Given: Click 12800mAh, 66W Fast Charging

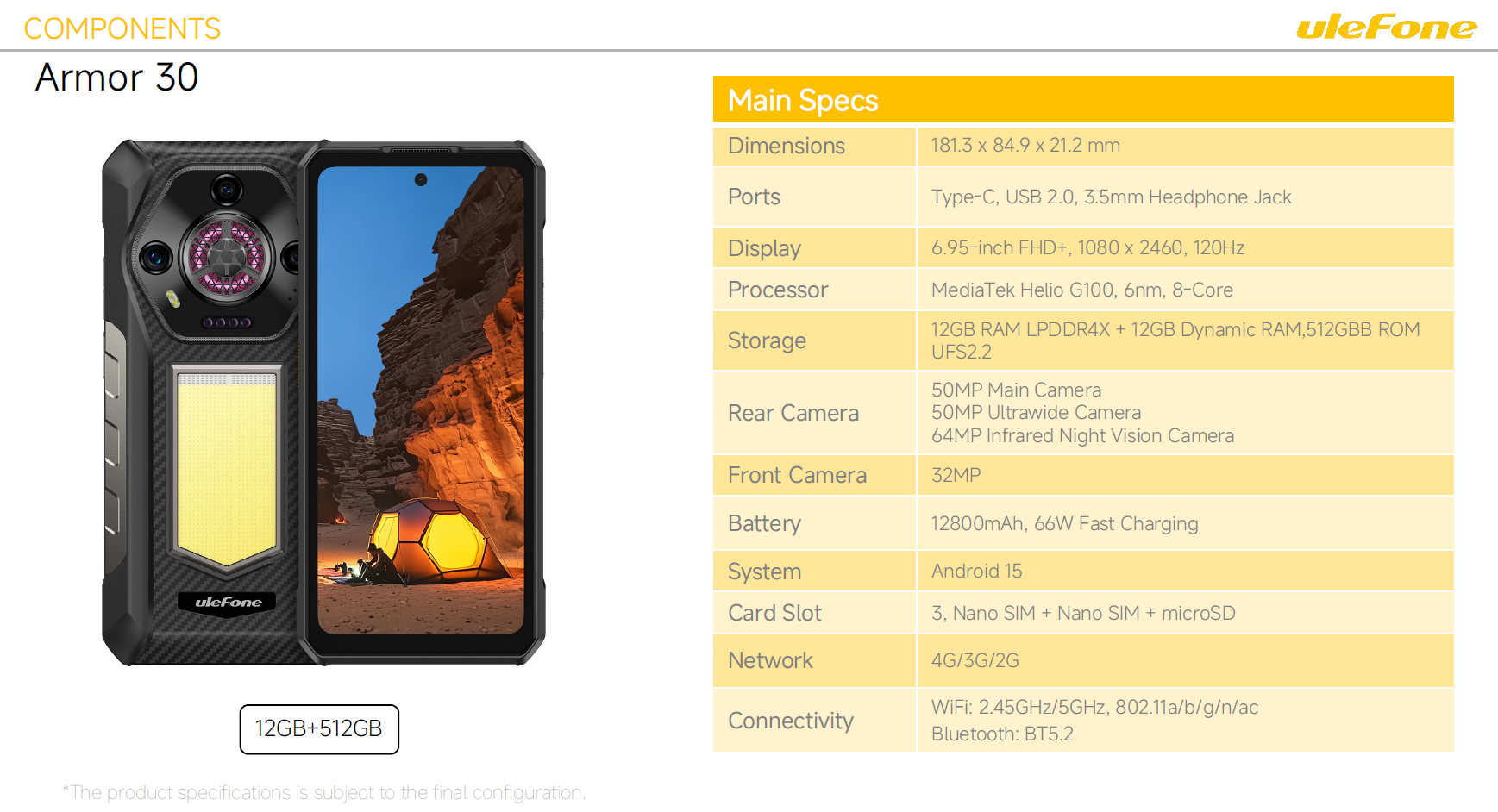Looking at the screenshot, I should pos(1064,523).
